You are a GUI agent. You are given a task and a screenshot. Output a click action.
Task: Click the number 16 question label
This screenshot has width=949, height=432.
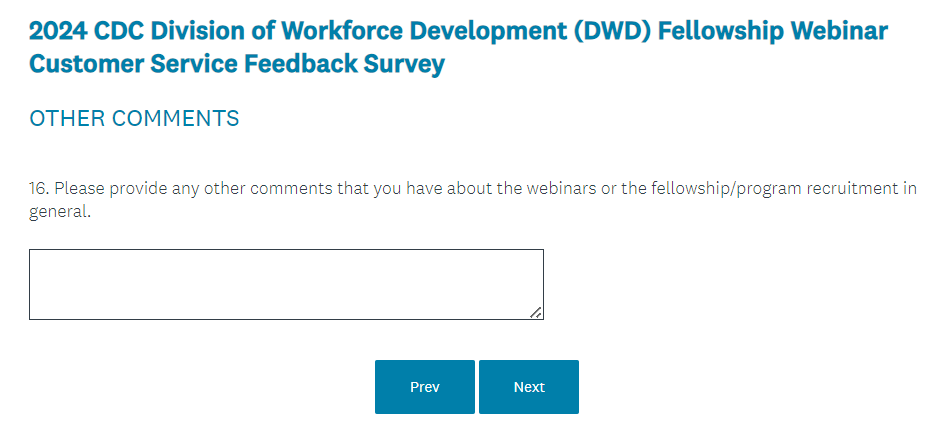(38, 189)
